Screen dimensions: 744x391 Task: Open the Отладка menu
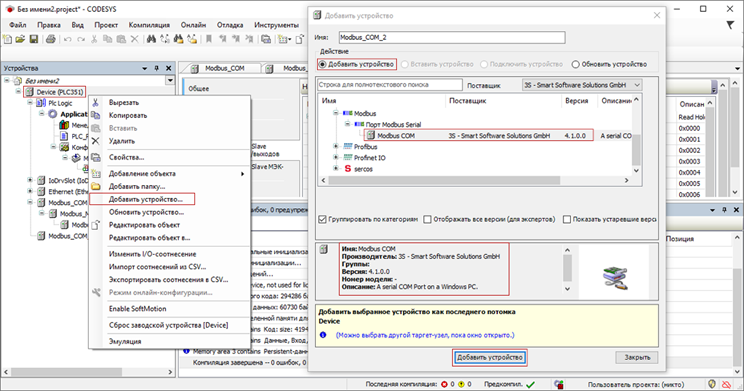coord(230,25)
